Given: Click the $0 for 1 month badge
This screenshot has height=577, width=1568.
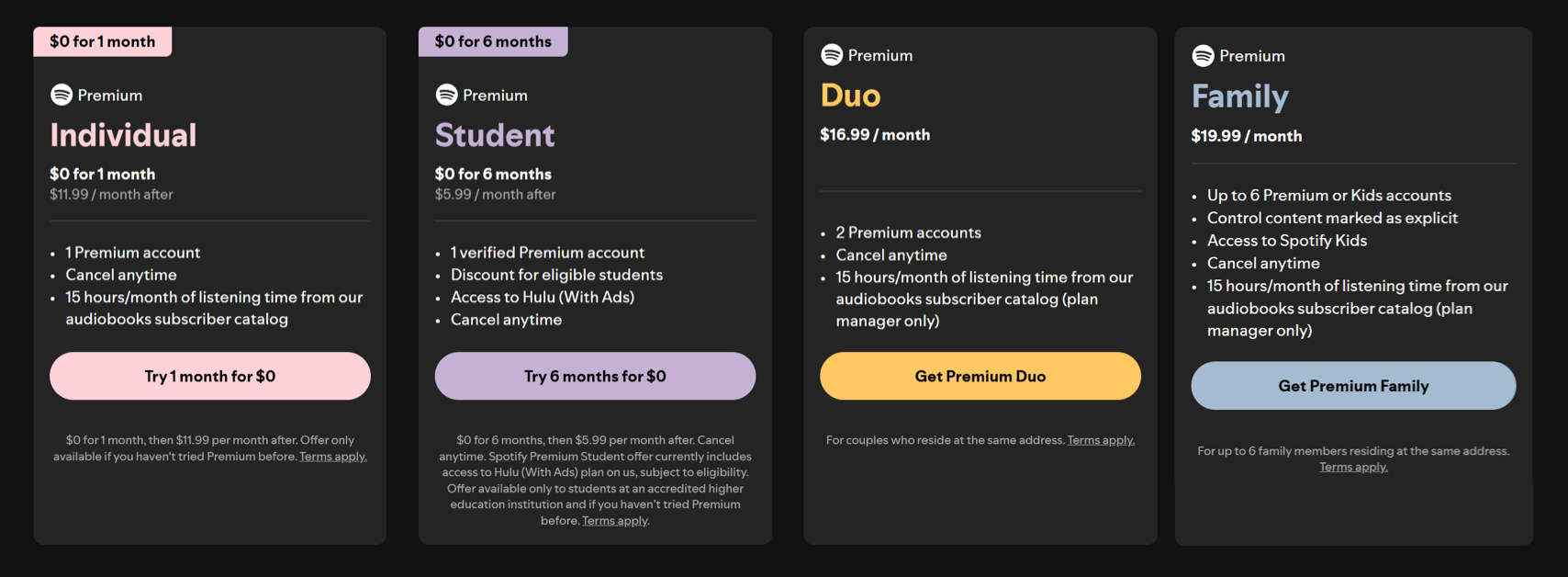Looking at the screenshot, I should [x=102, y=40].
